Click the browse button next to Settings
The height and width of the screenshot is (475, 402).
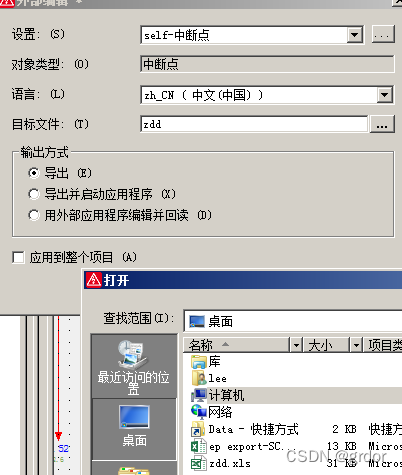tap(383, 34)
